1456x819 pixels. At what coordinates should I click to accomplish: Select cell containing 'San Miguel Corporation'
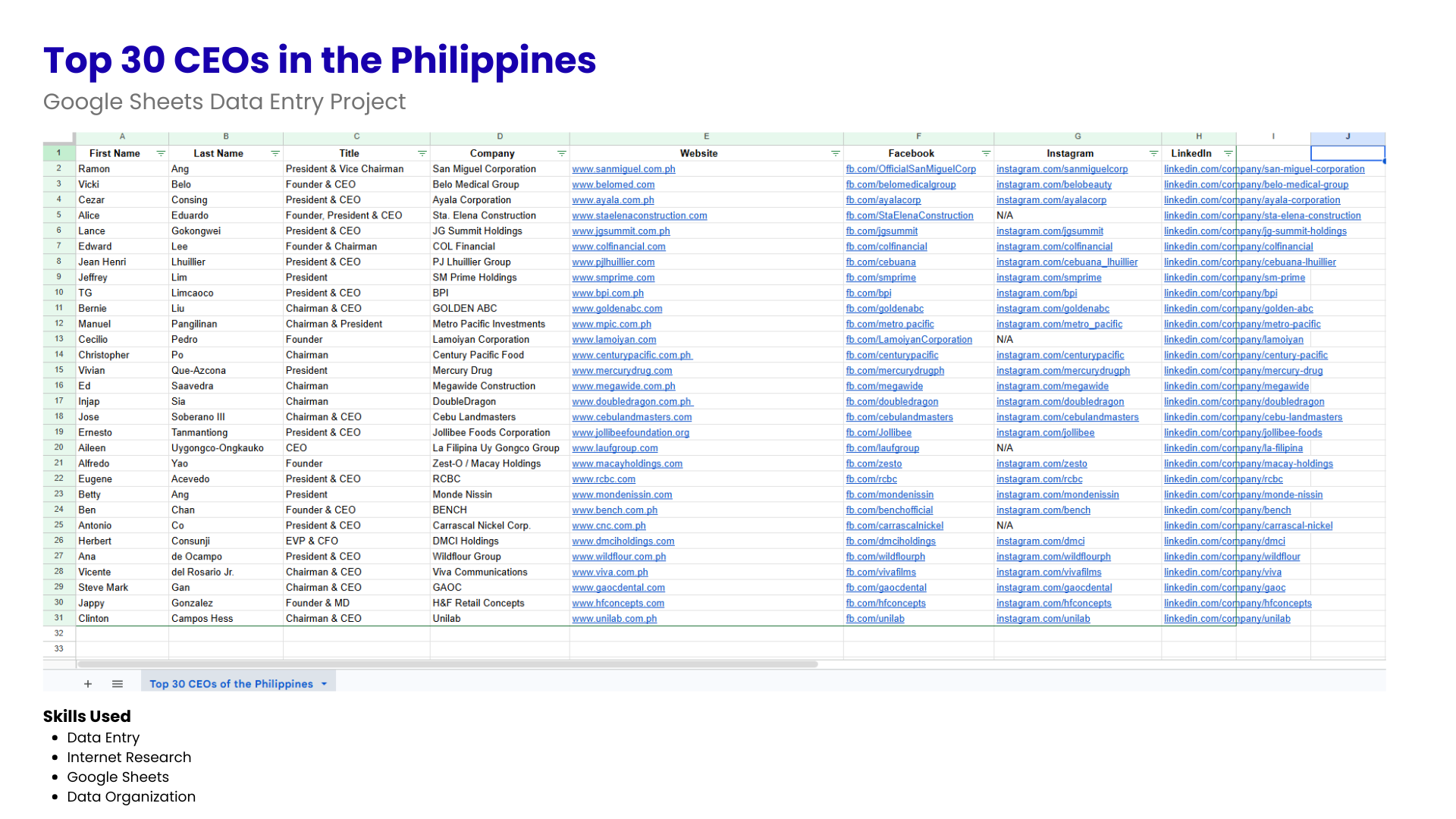click(500, 169)
